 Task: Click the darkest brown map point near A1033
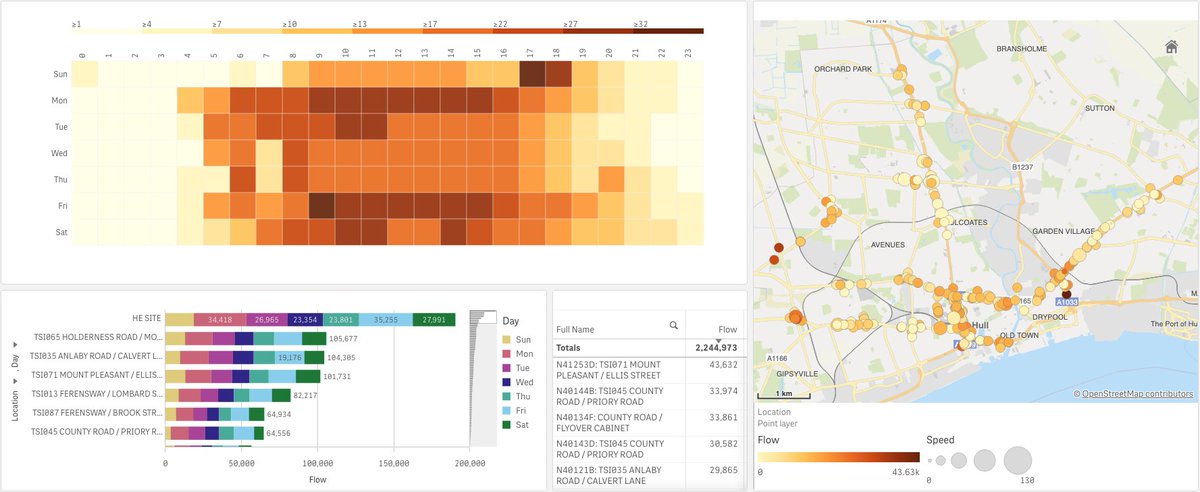[1066, 295]
